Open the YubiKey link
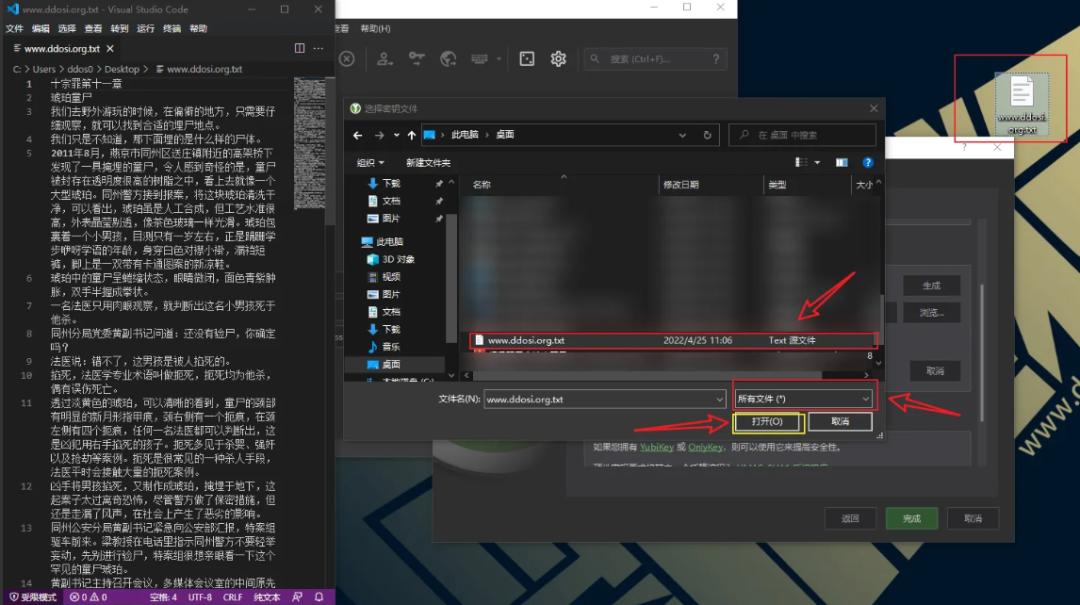The image size is (1080, 605). tap(656, 447)
